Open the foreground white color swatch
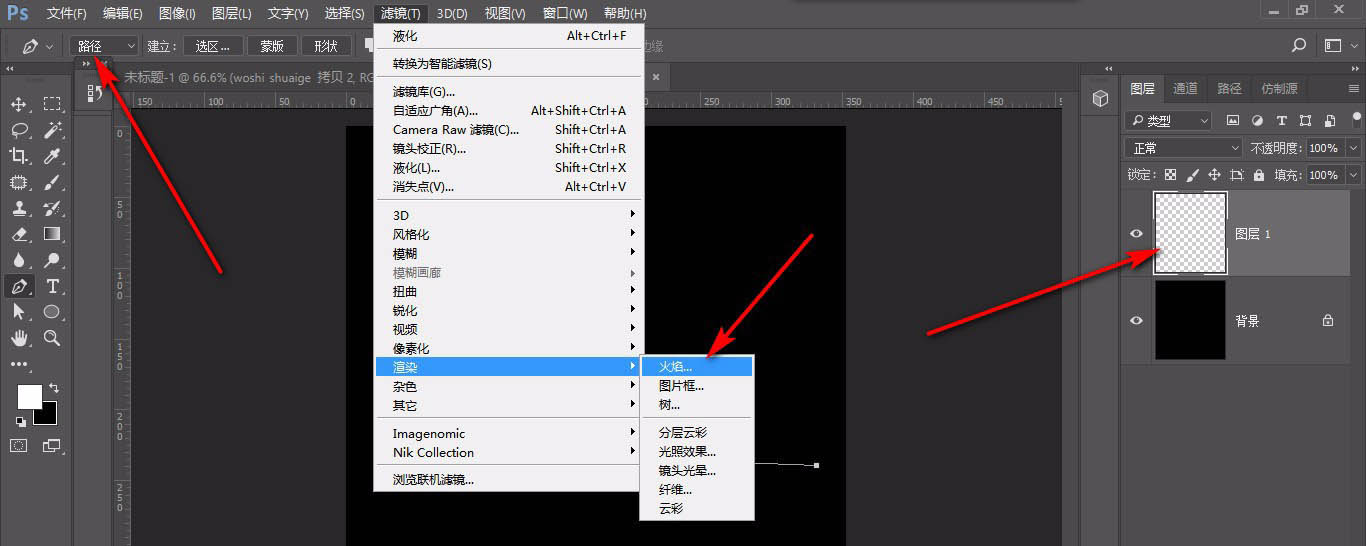1366x546 pixels. (29, 396)
